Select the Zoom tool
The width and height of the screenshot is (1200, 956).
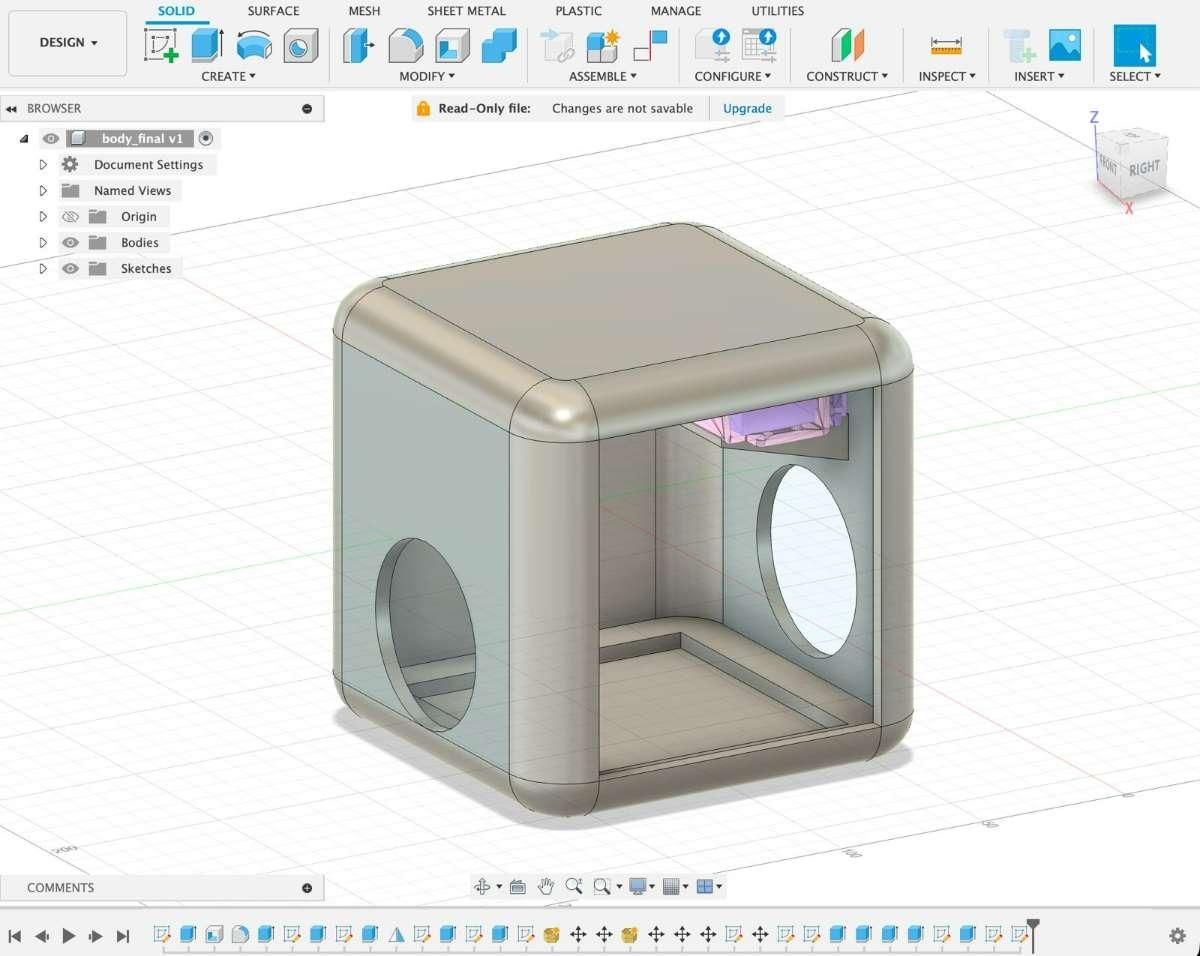(573, 886)
